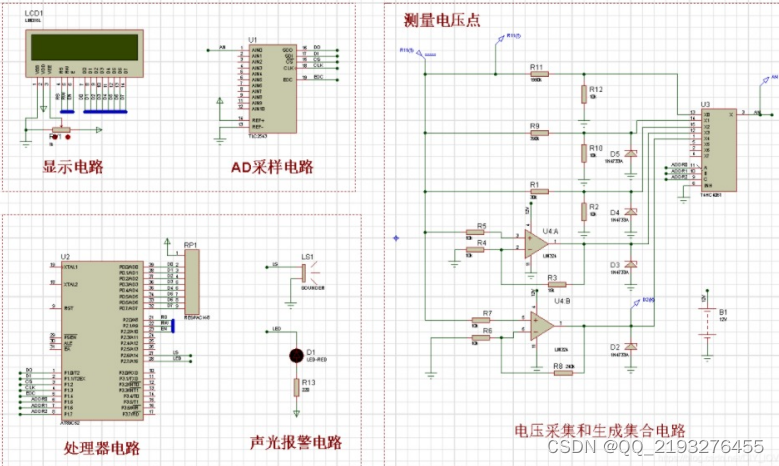Select the D1 red LED
779x466 pixels.
click(296, 355)
